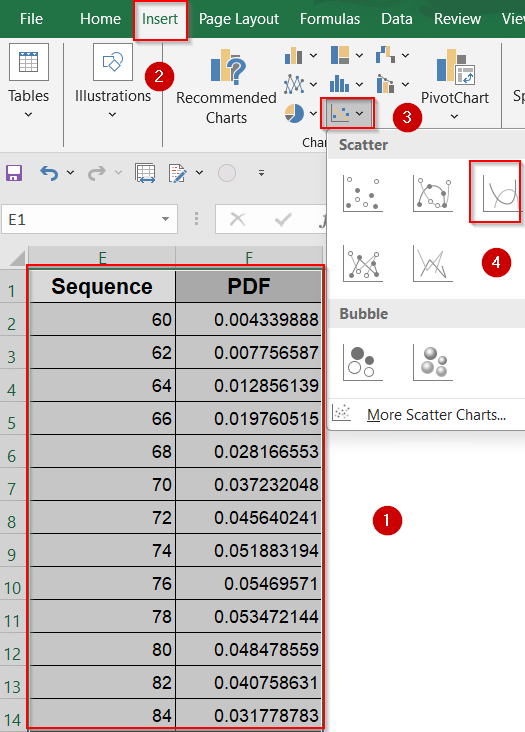Select cell containing 78
The width and height of the screenshot is (525, 732).
pos(102,616)
